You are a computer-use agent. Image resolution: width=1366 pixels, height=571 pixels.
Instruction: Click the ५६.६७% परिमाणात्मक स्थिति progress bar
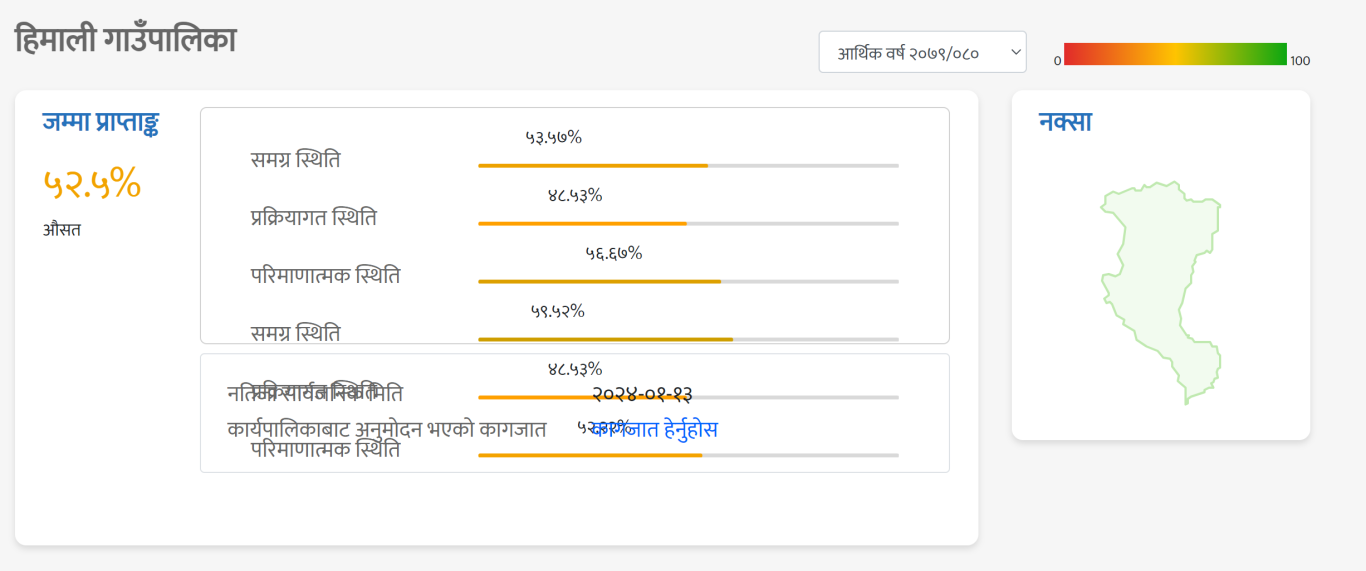click(x=688, y=281)
